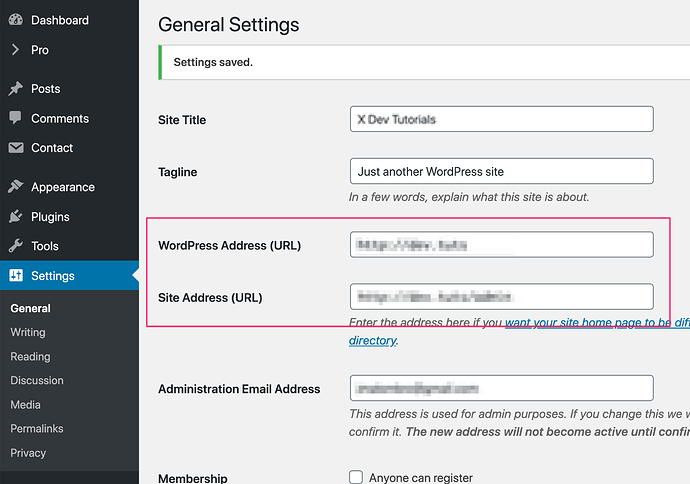Image resolution: width=690 pixels, height=484 pixels.
Task: Click the Comments speech bubble icon
Action: (15, 118)
